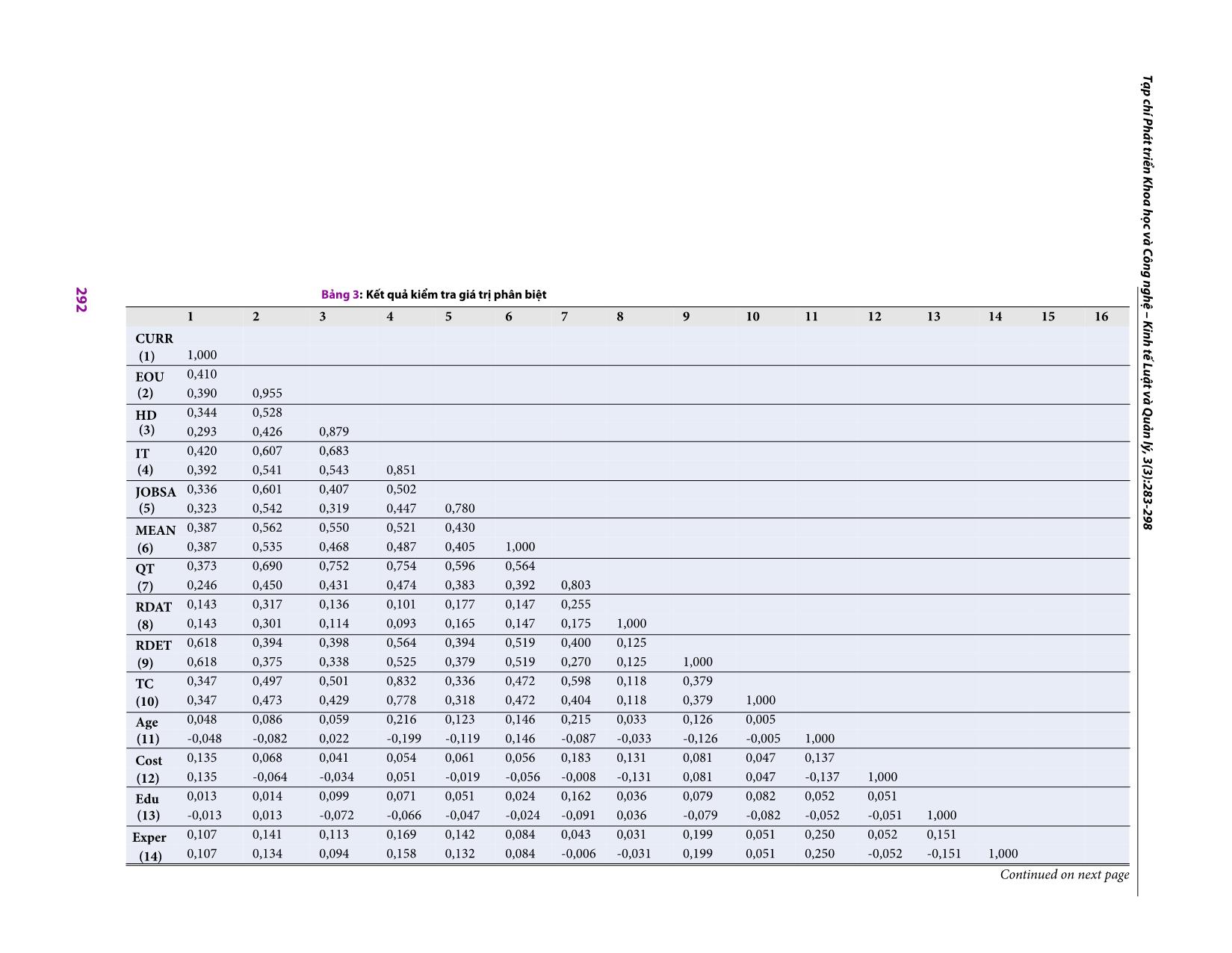Screen dimensions: 1232x953
Task: Click the value 0,803 in QT row
Action: tap(576, 586)
